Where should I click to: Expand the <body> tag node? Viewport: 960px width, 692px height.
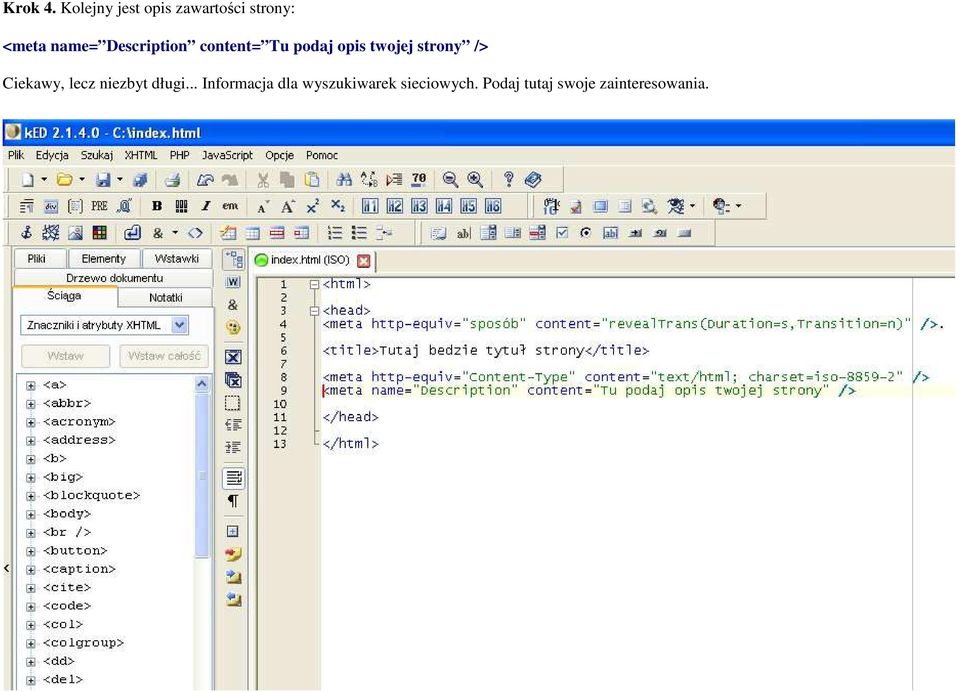(31, 514)
